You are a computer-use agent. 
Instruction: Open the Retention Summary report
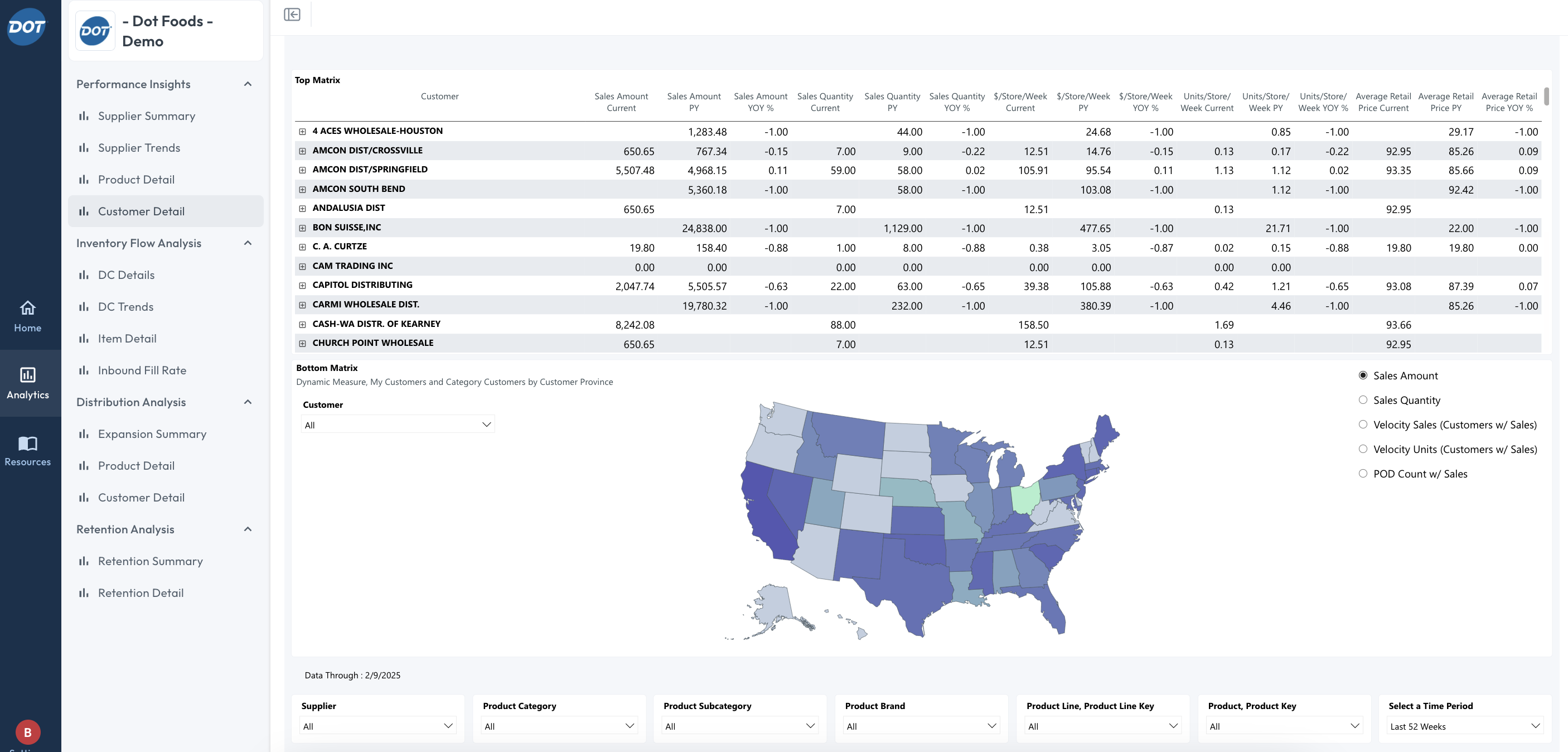click(x=150, y=561)
